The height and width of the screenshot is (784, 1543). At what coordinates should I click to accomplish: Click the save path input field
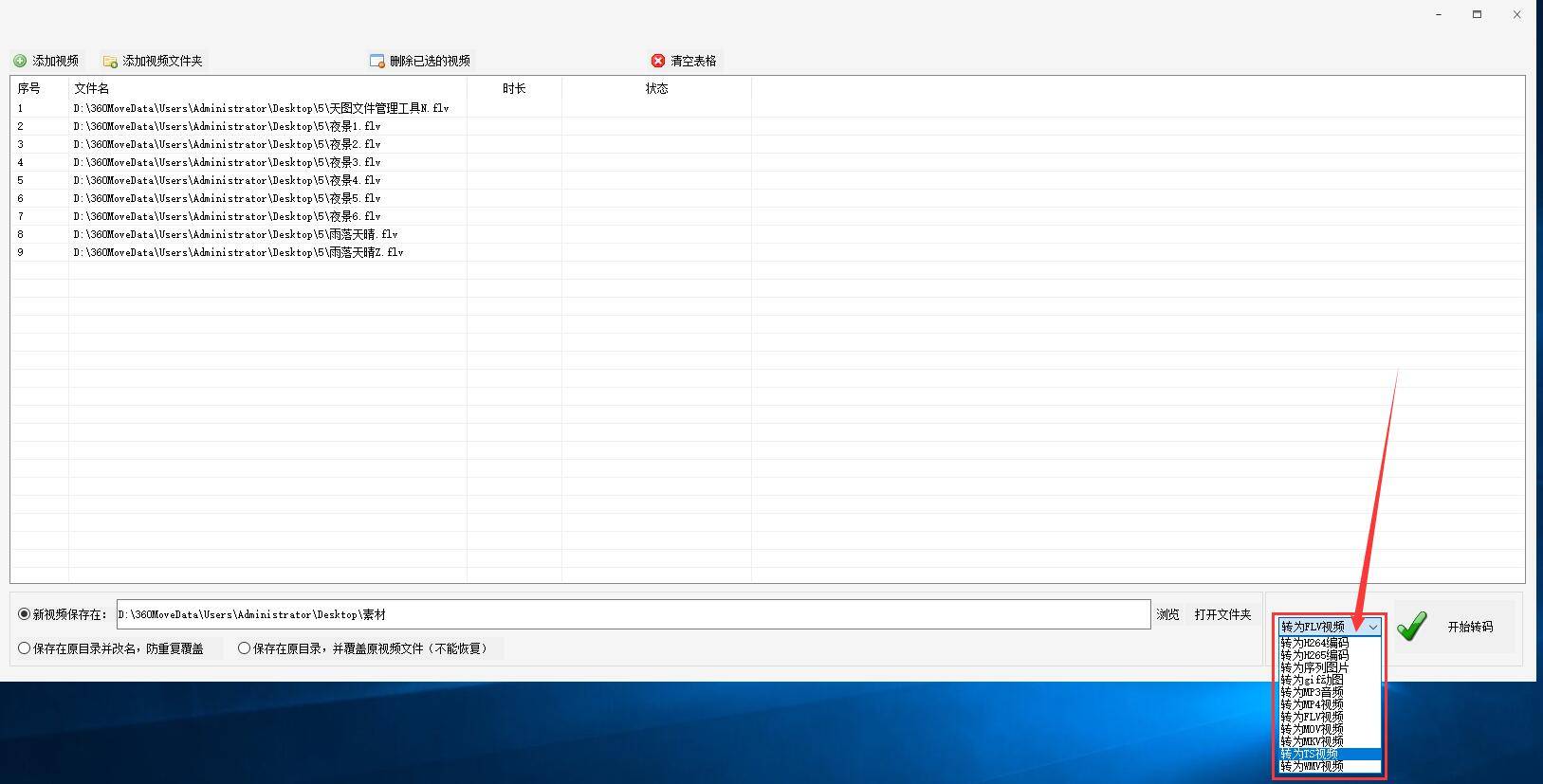pyautogui.click(x=634, y=614)
